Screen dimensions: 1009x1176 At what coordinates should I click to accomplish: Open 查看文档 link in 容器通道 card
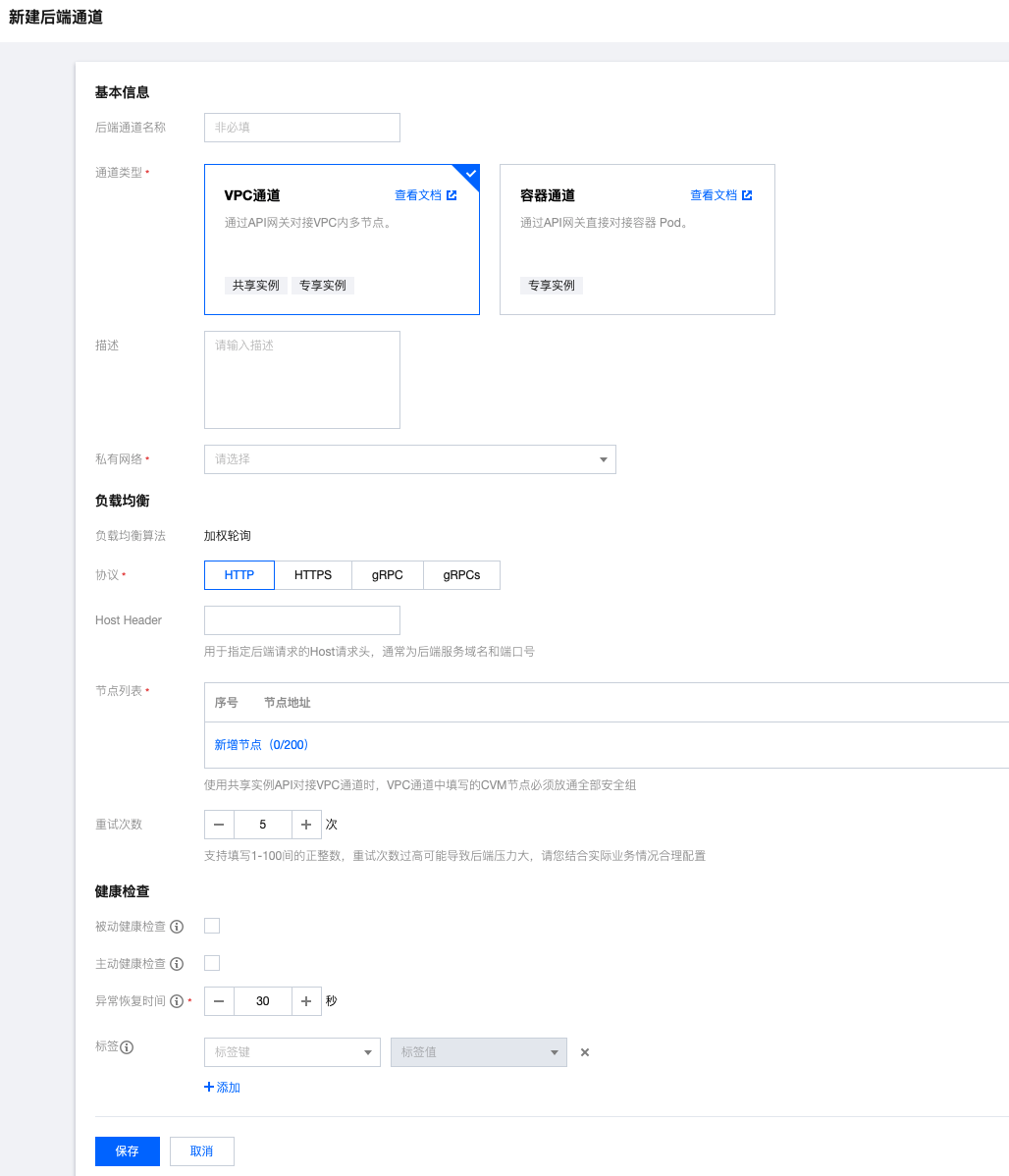click(x=715, y=195)
